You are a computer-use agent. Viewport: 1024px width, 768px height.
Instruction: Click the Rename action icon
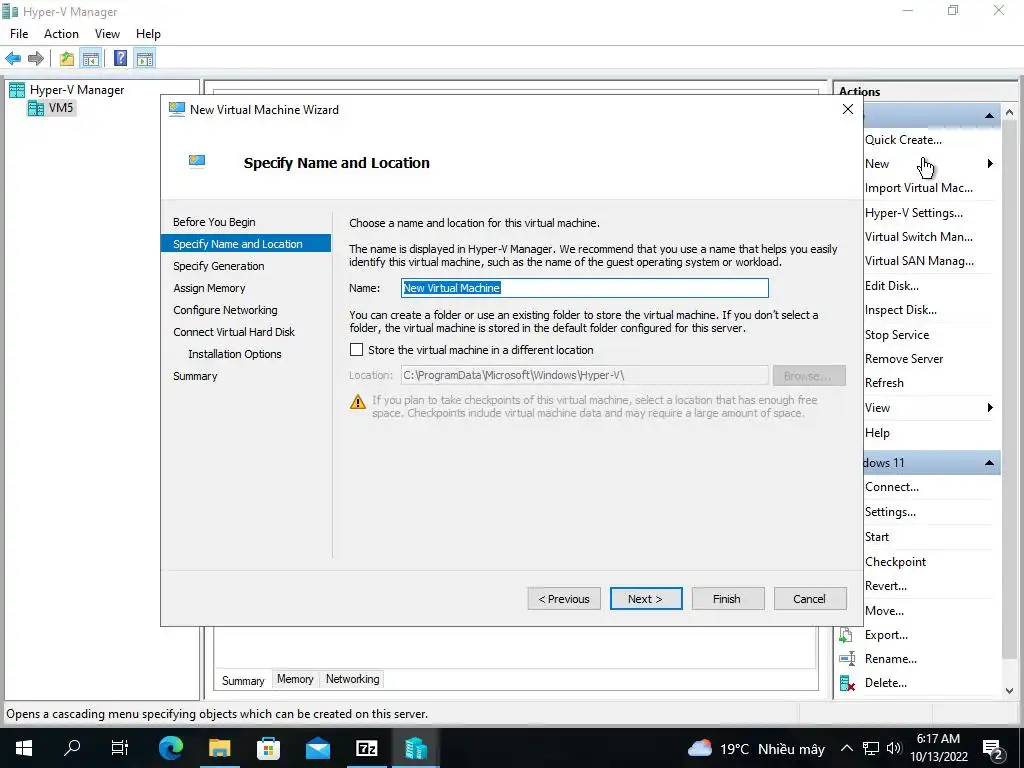(847, 659)
